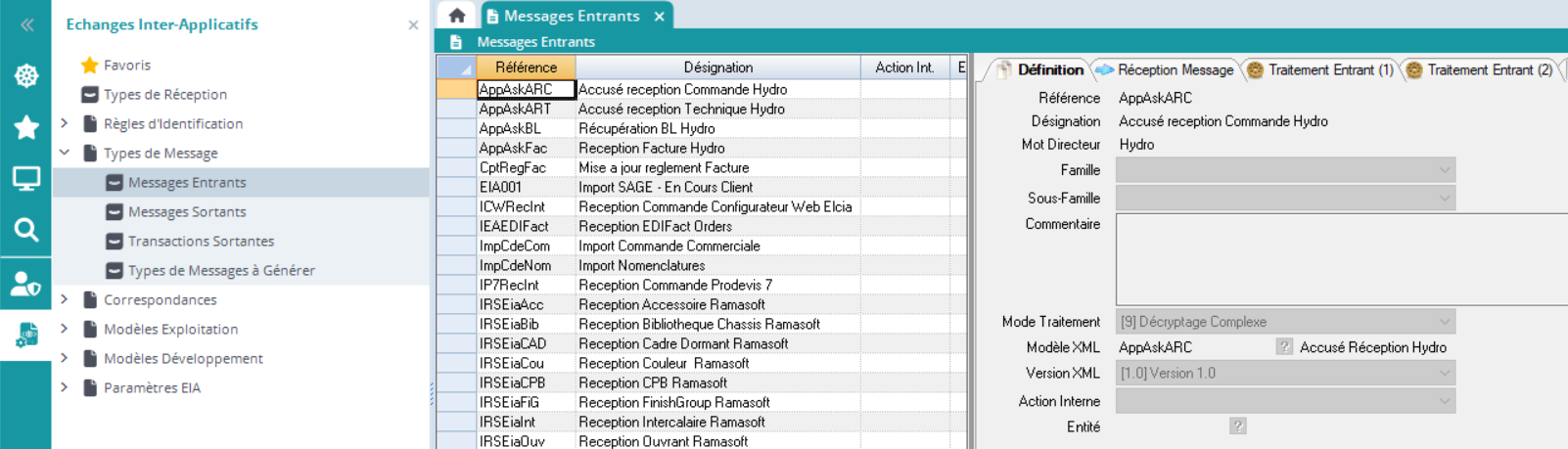The width and height of the screenshot is (1568, 449).
Task: Expand the Règles d'Identification tree node
Action: click(x=65, y=123)
